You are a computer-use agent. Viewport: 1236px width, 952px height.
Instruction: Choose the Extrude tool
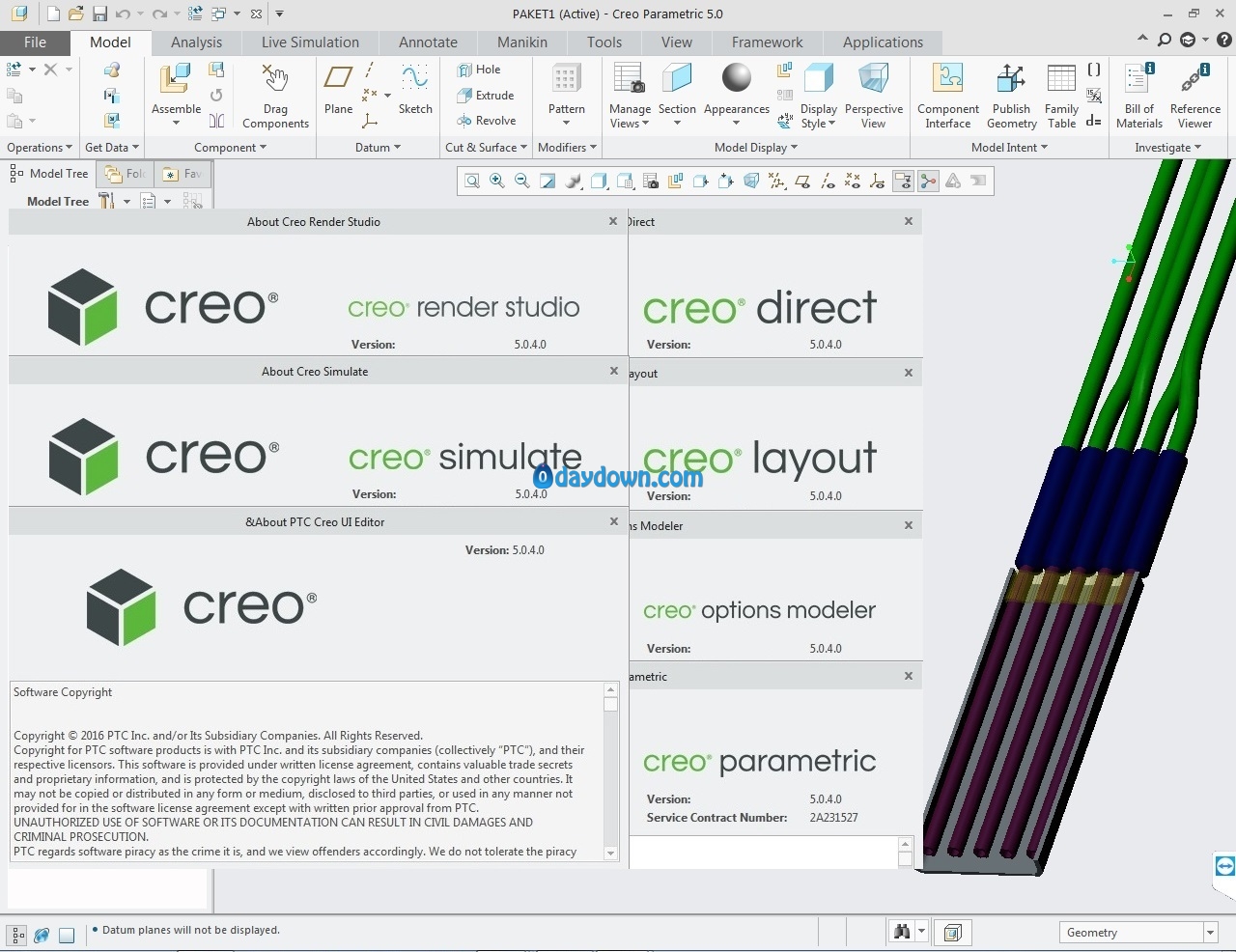(x=486, y=96)
